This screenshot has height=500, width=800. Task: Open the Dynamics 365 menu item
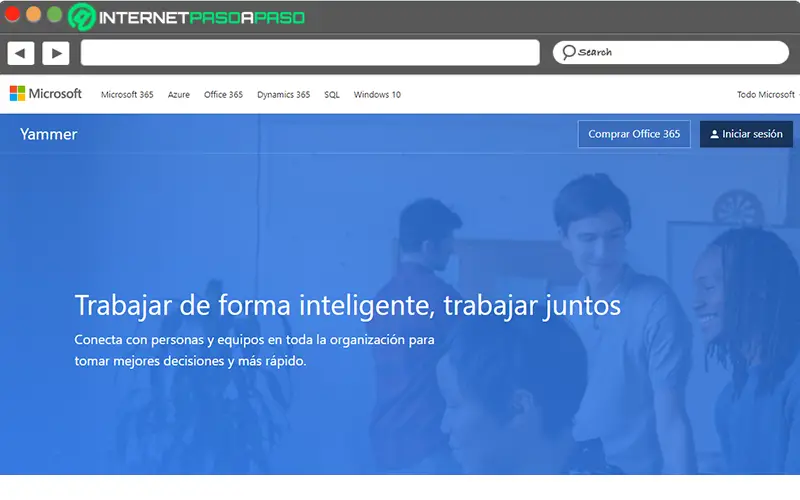[x=283, y=94]
